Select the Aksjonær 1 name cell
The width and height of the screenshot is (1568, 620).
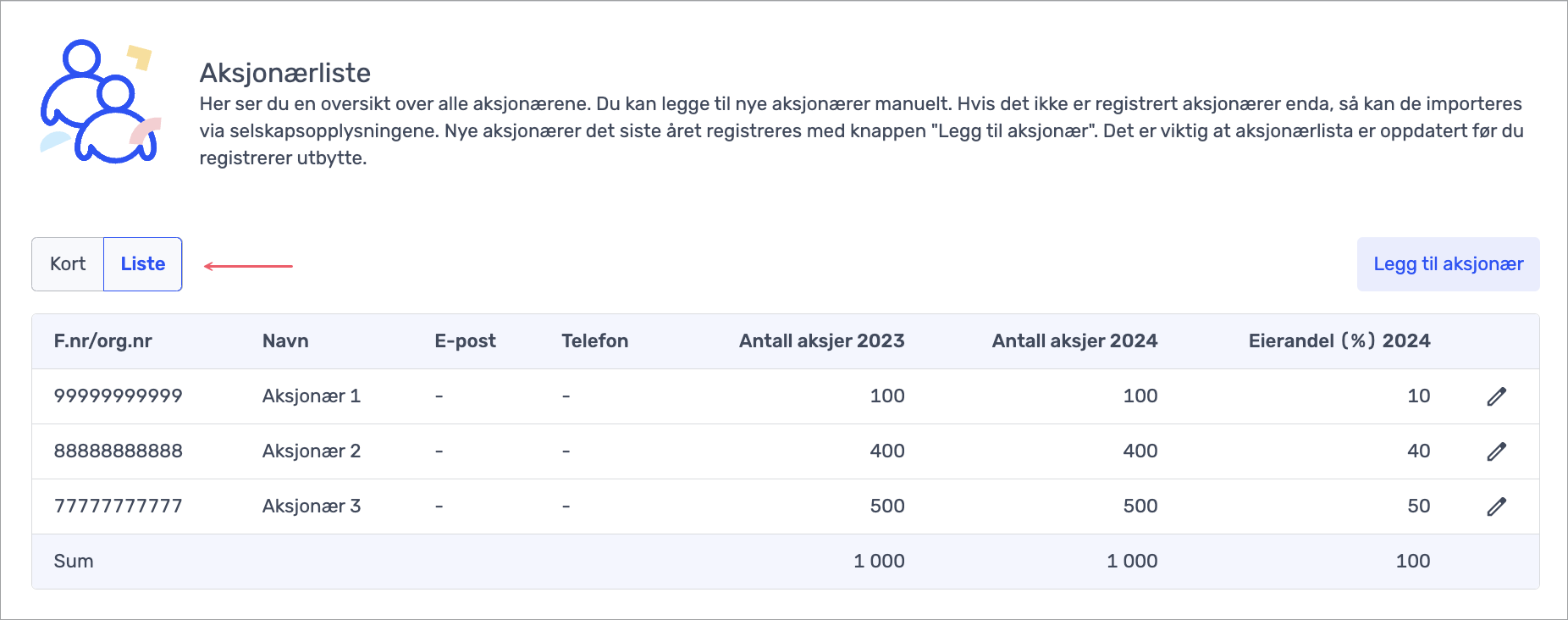coord(312,396)
